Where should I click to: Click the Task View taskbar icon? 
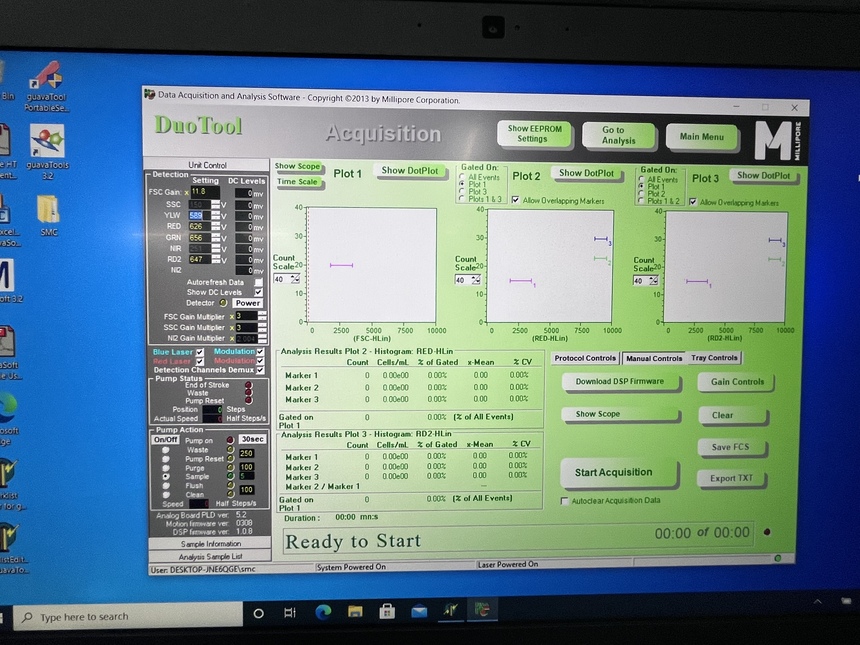tap(290, 612)
